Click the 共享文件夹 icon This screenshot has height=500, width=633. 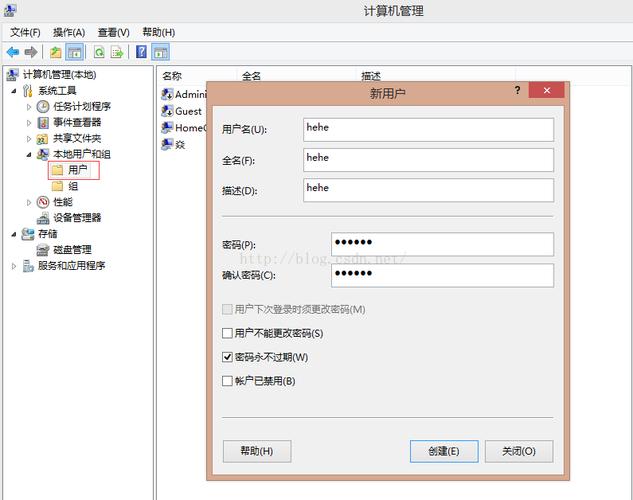click(42, 139)
